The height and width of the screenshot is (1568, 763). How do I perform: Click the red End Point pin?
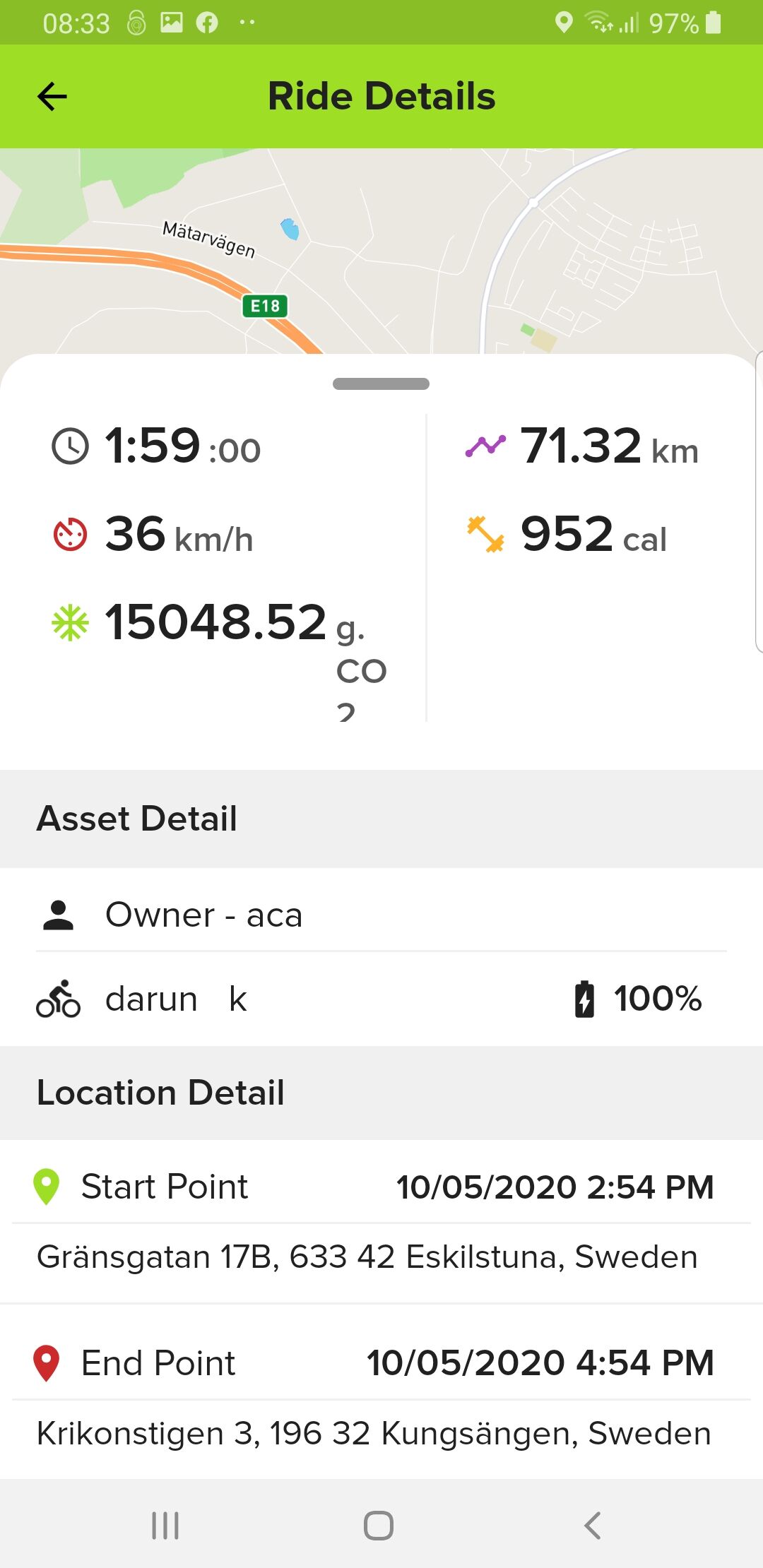click(x=47, y=1363)
